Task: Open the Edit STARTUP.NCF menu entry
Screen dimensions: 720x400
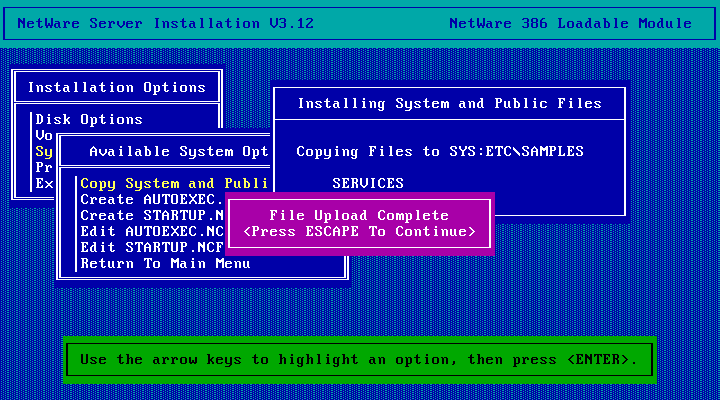Action: (x=152, y=247)
